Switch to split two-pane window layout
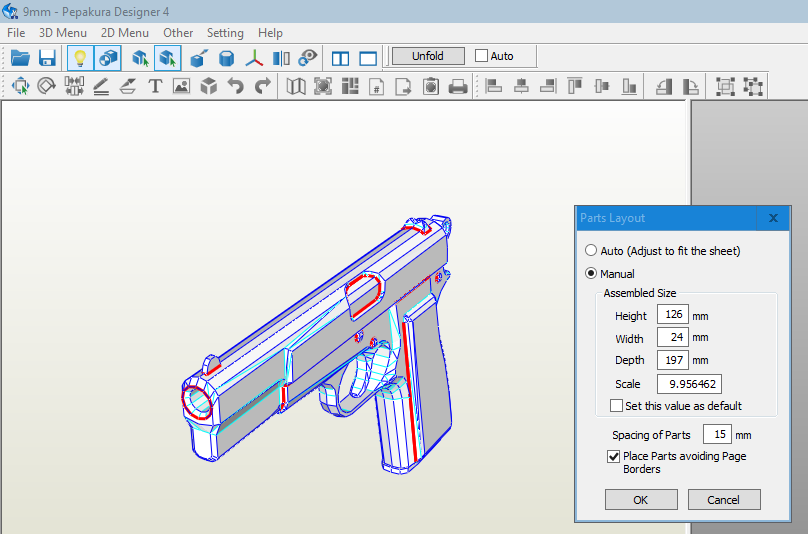This screenshot has width=808, height=534. pyautogui.click(x=341, y=58)
